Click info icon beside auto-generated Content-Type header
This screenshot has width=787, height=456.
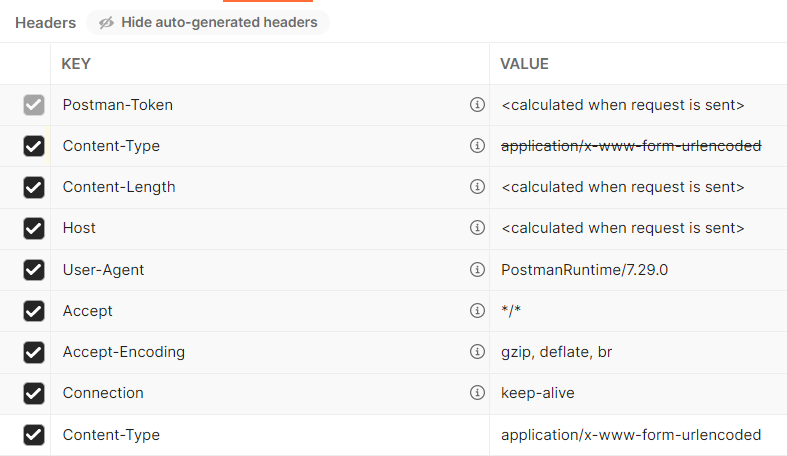point(477,146)
